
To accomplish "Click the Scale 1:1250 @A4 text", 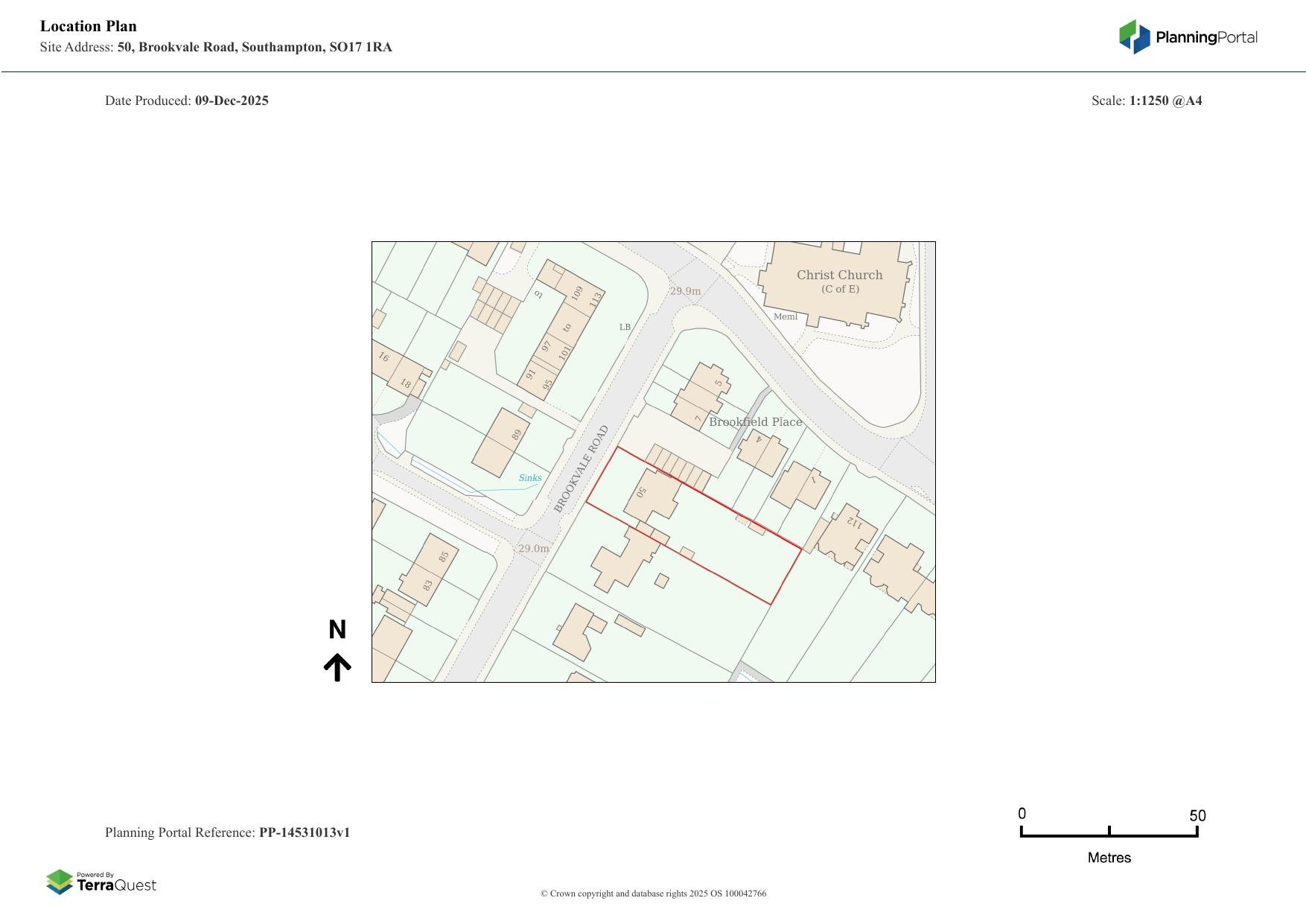I will coord(1146,101).
